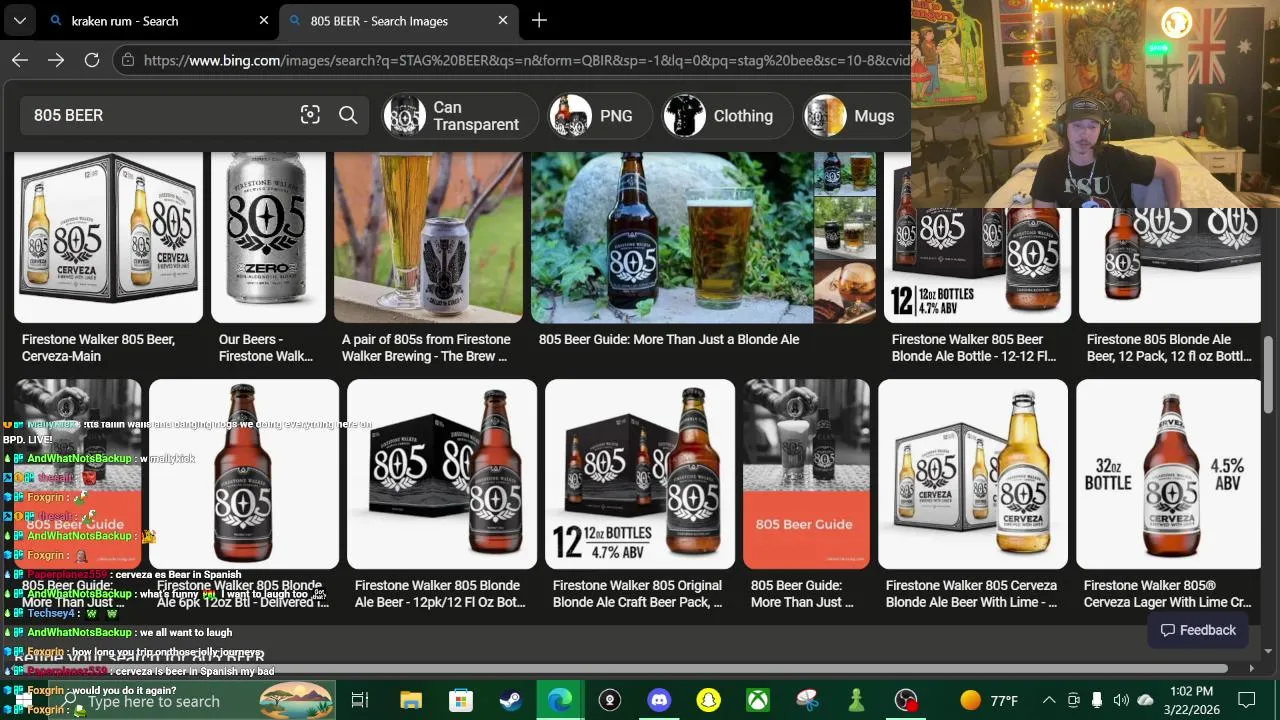Filter by Mugs chip
1280x720 pixels.
[857, 116]
